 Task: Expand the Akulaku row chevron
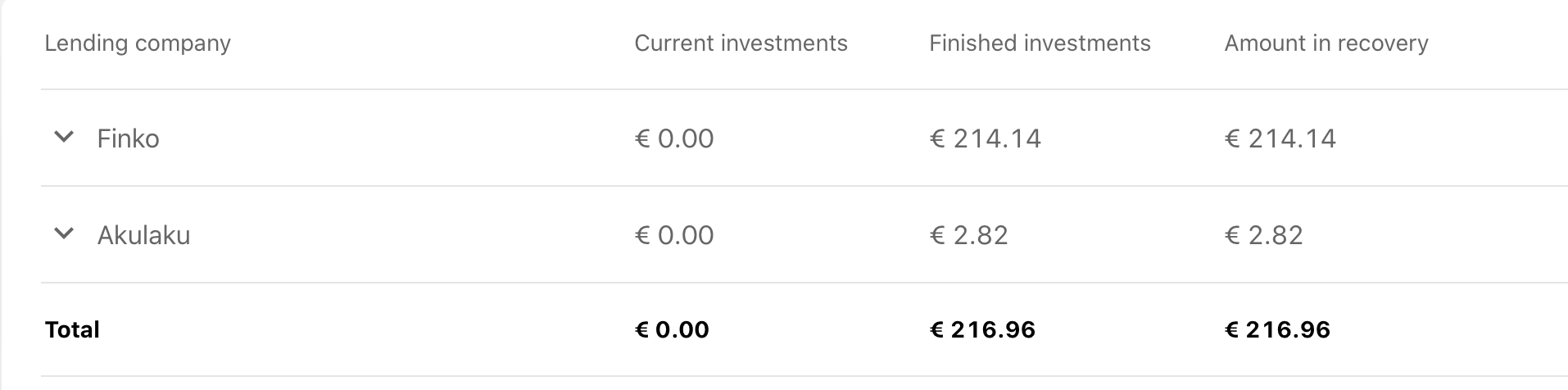[64, 234]
